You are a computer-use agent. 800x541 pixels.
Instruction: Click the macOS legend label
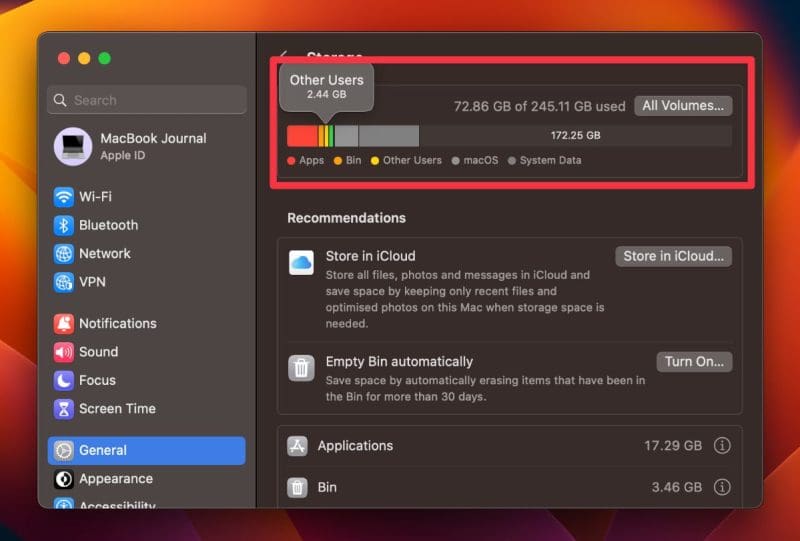481,160
